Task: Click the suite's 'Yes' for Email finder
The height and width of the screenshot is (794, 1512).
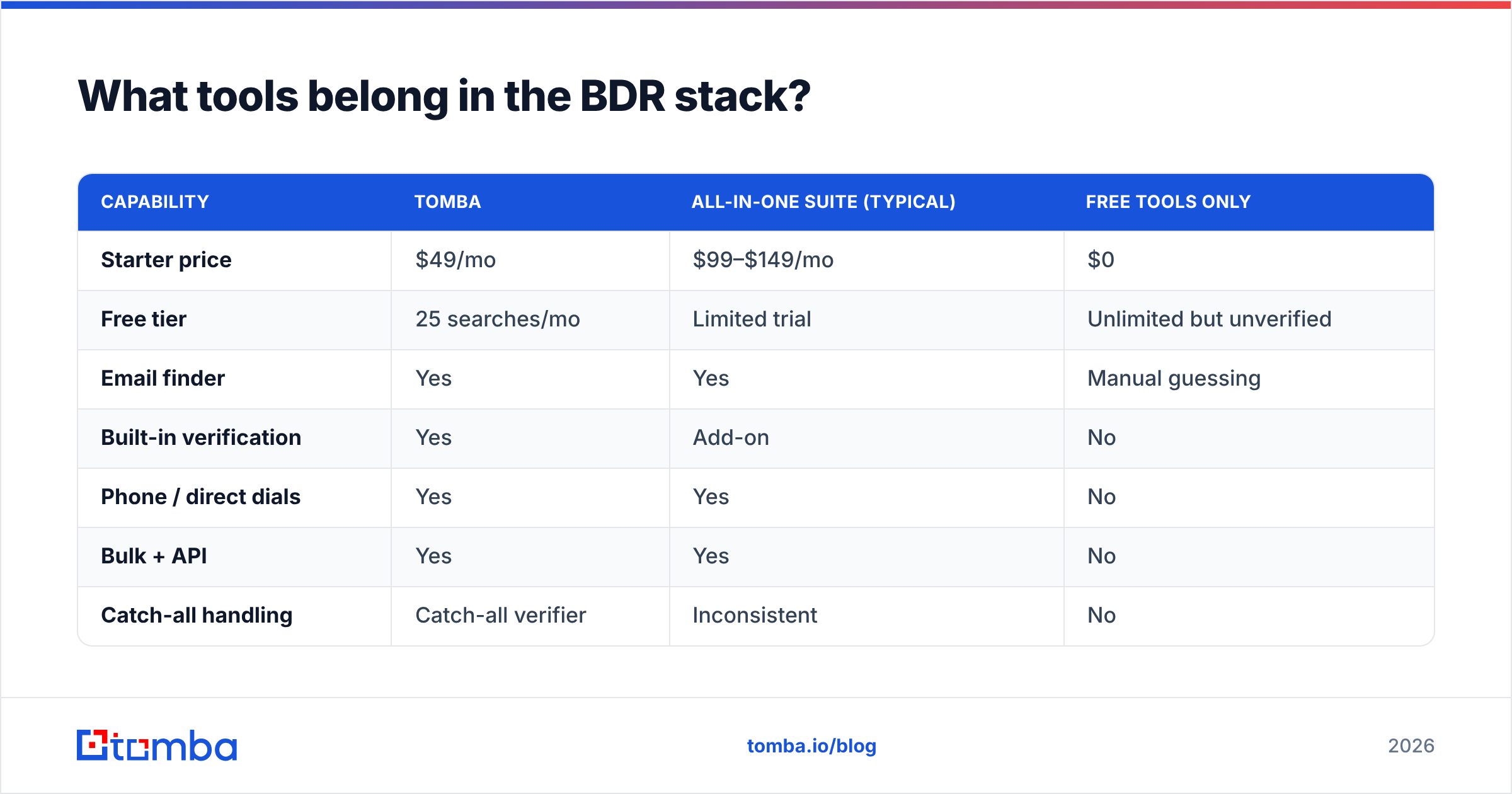Action: pyautogui.click(x=711, y=378)
